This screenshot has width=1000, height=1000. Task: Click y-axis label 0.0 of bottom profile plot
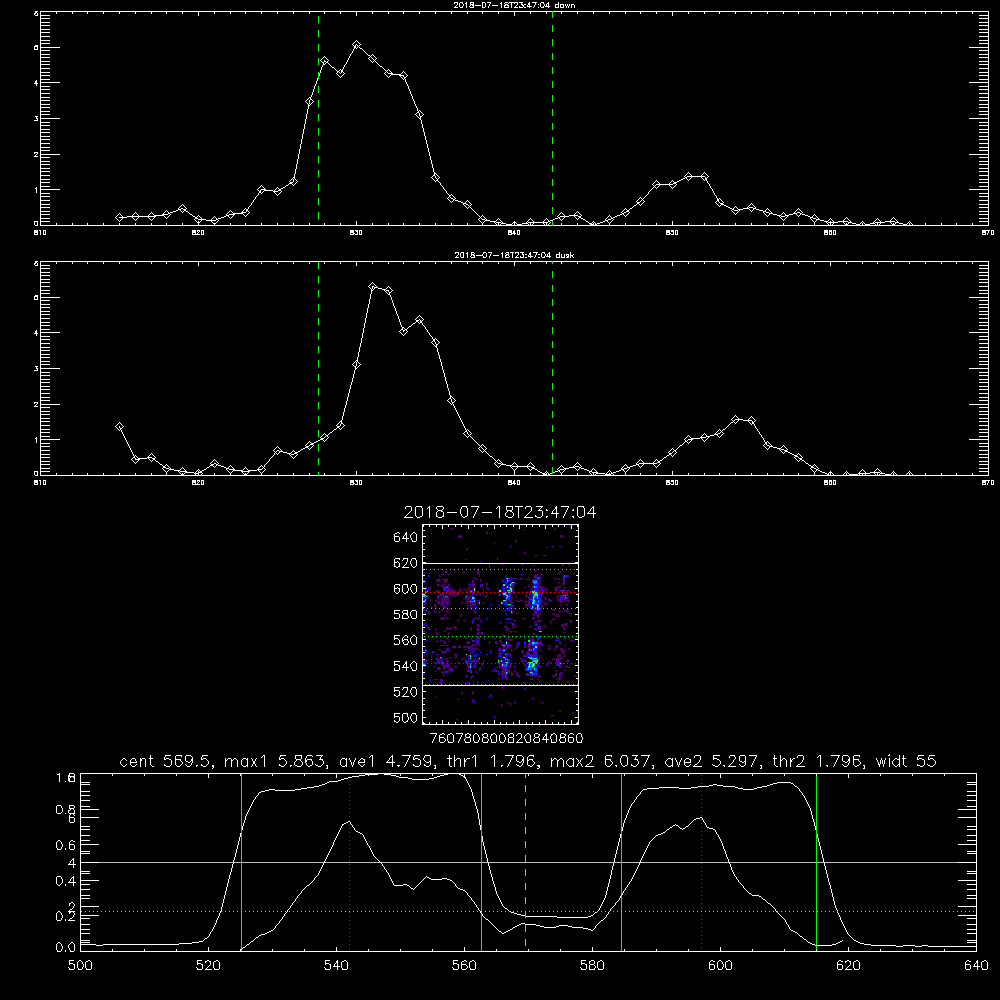[x=66, y=948]
